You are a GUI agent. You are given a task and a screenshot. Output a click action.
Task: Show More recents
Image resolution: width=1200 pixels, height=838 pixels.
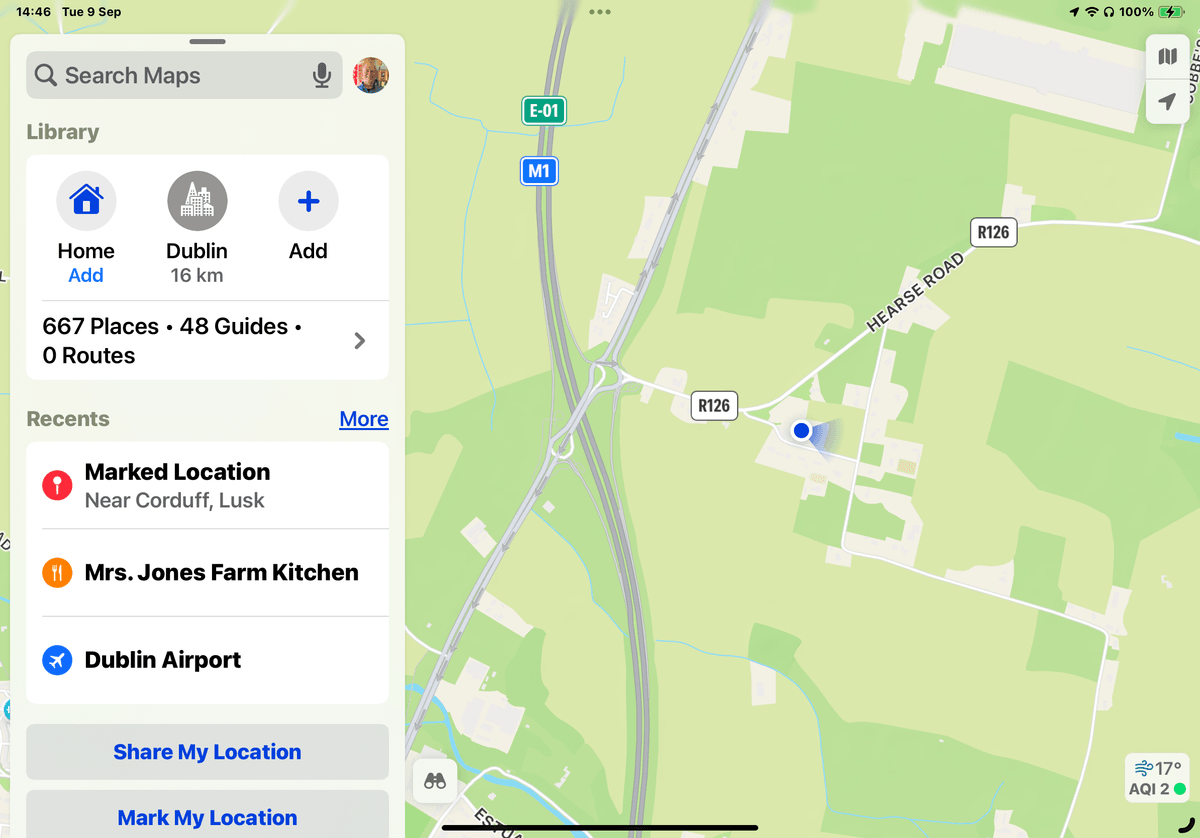(364, 419)
